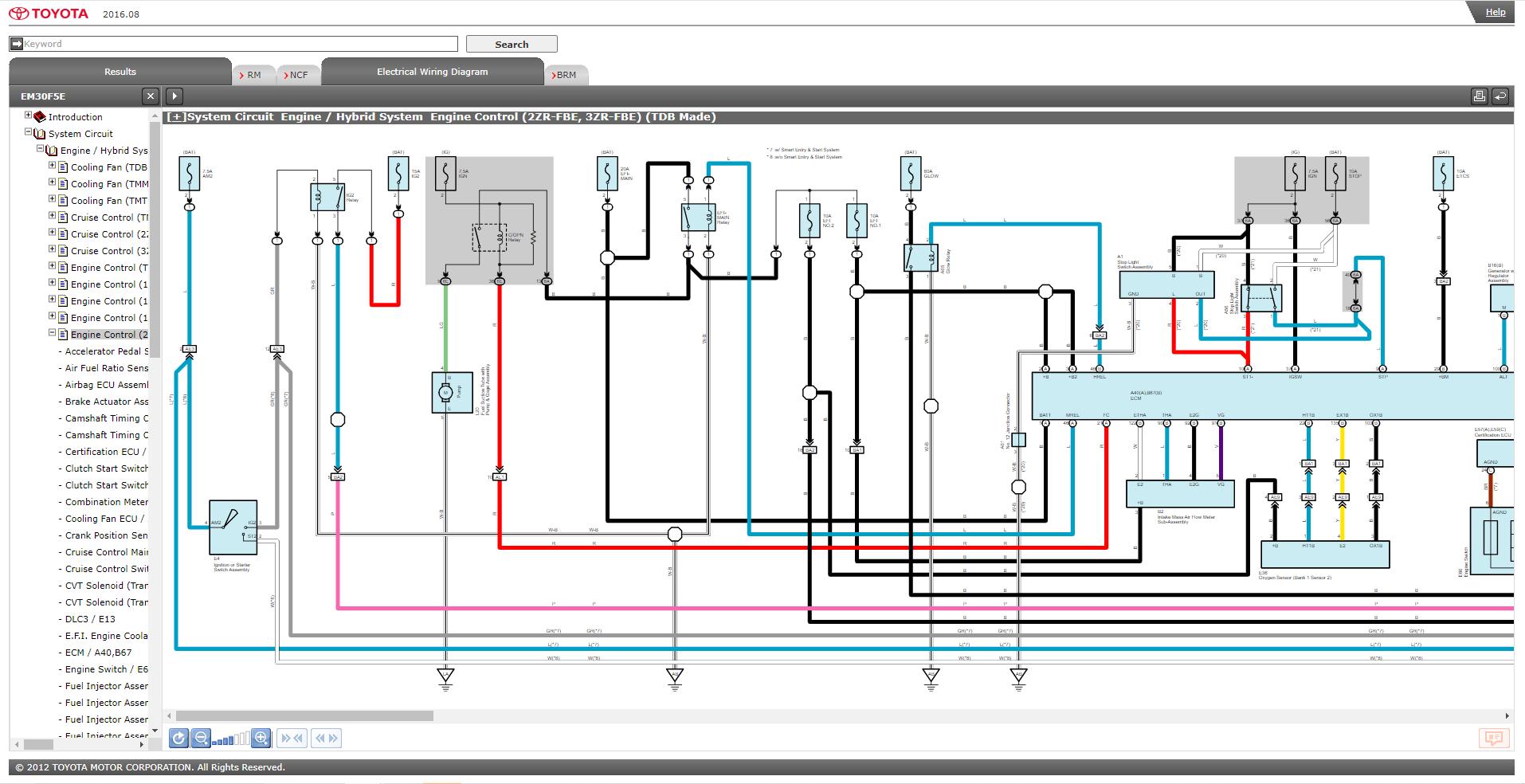
Task: Click the arrow icon left of the Keyword field
Action: (x=16, y=44)
